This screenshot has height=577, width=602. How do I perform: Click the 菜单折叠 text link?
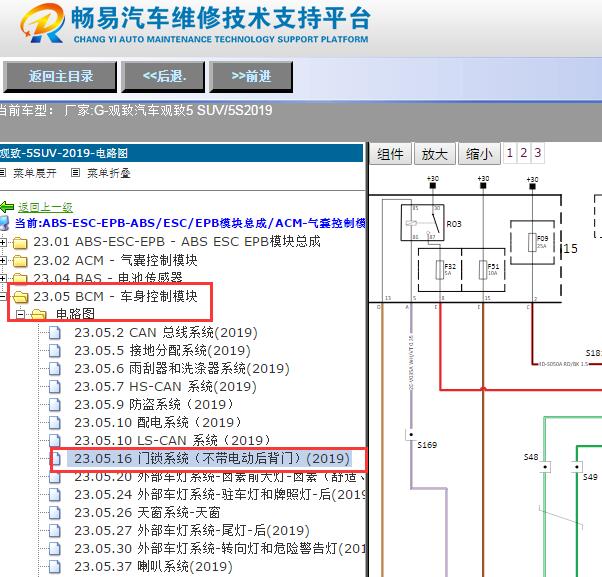click(x=109, y=173)
